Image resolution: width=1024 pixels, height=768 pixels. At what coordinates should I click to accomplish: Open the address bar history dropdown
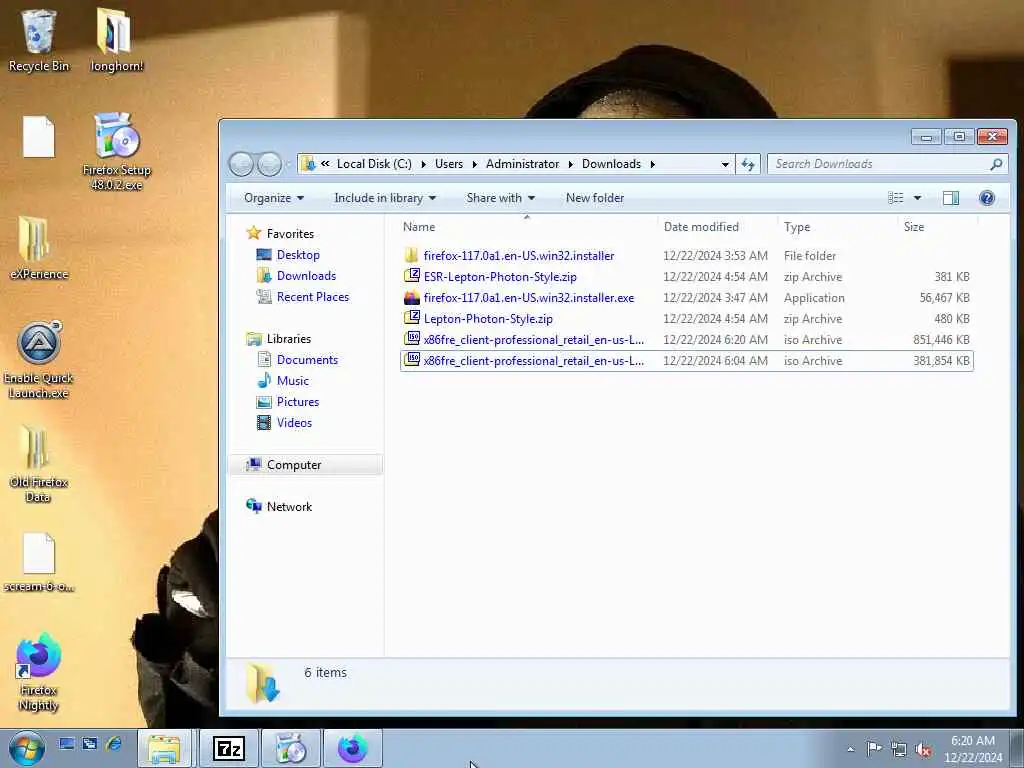[x=725, y=164]
